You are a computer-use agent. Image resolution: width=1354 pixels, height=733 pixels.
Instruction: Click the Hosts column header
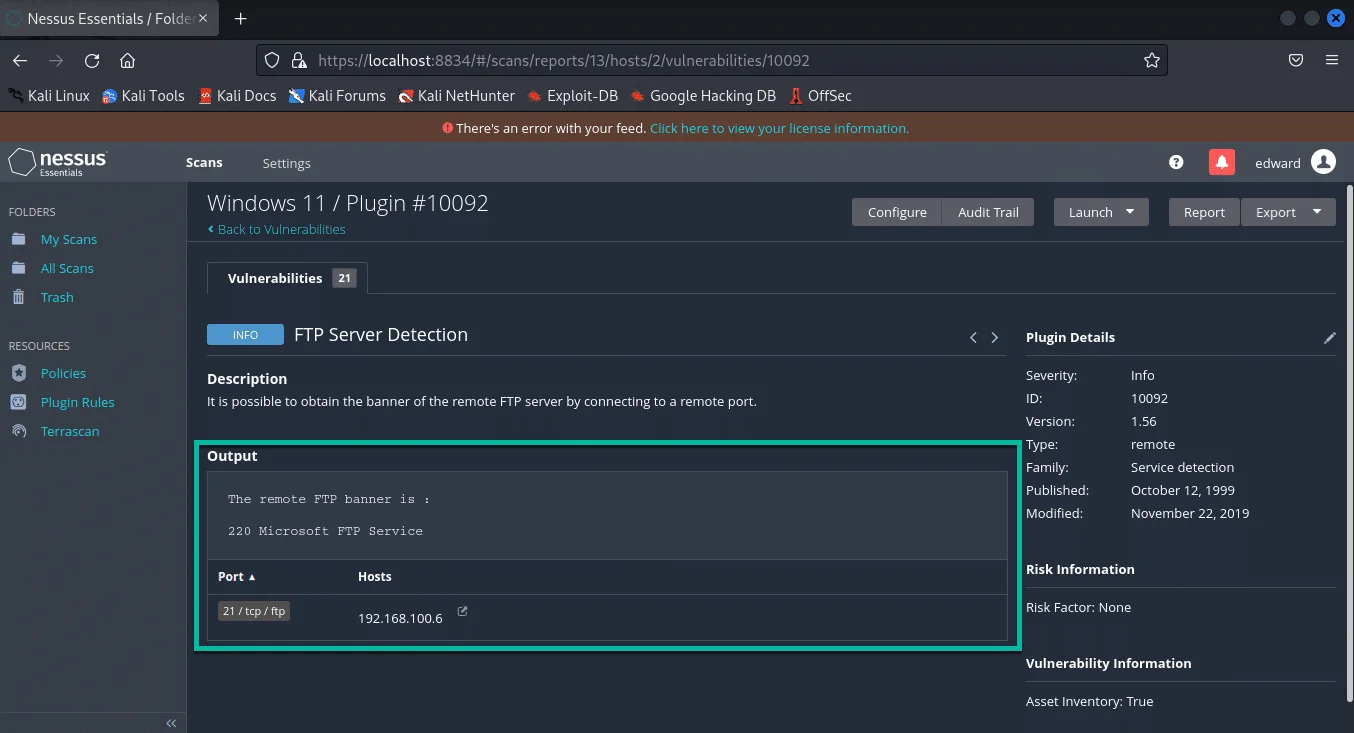375,577
